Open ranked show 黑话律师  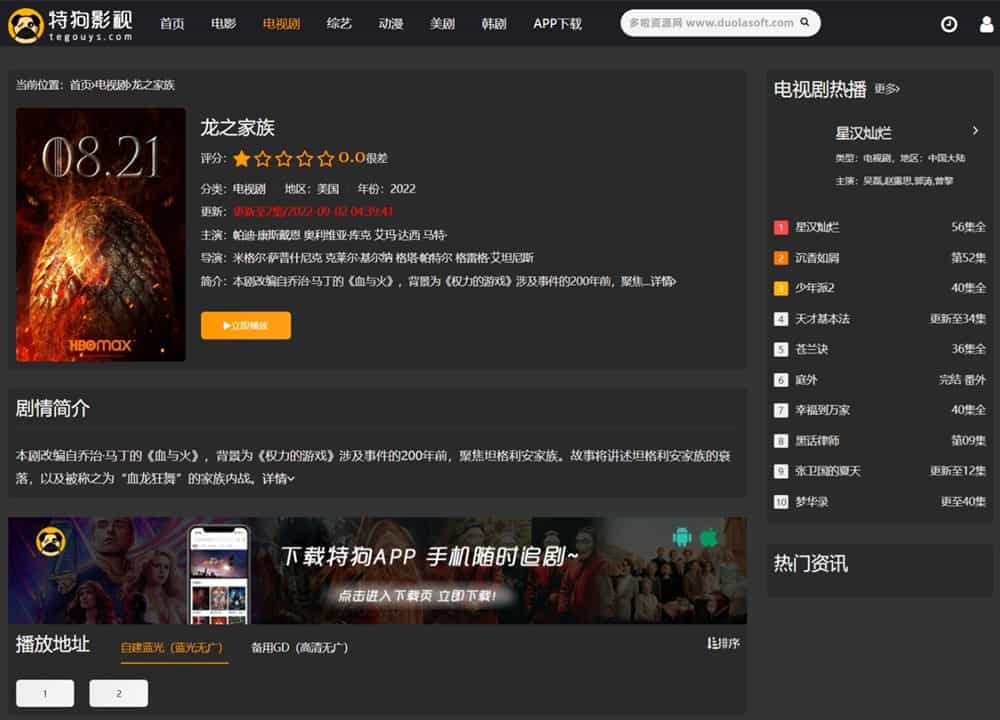point(817,441)
